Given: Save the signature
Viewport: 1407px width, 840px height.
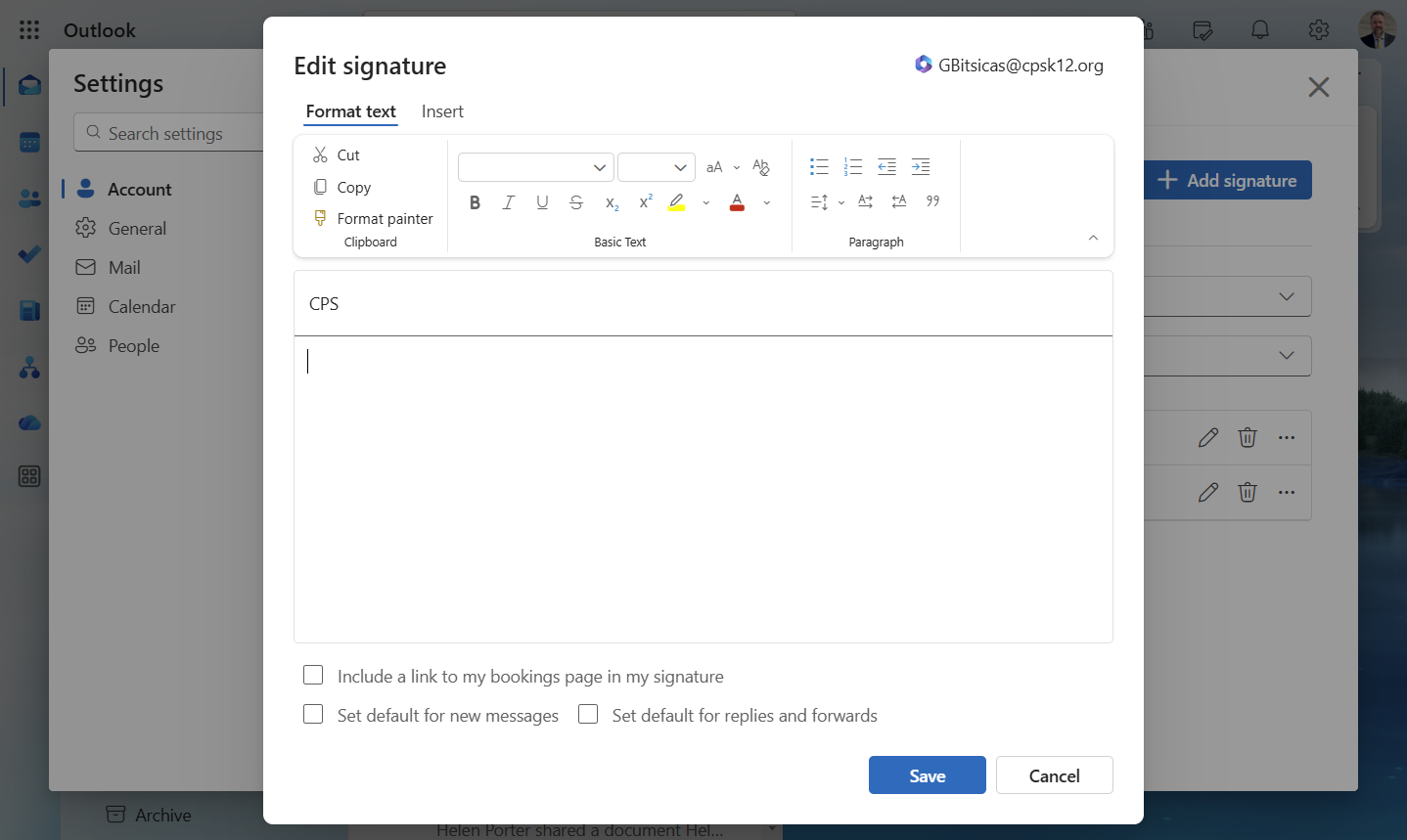Looking at the screenshot, I should pyautogui.click(x=928, y=775).
